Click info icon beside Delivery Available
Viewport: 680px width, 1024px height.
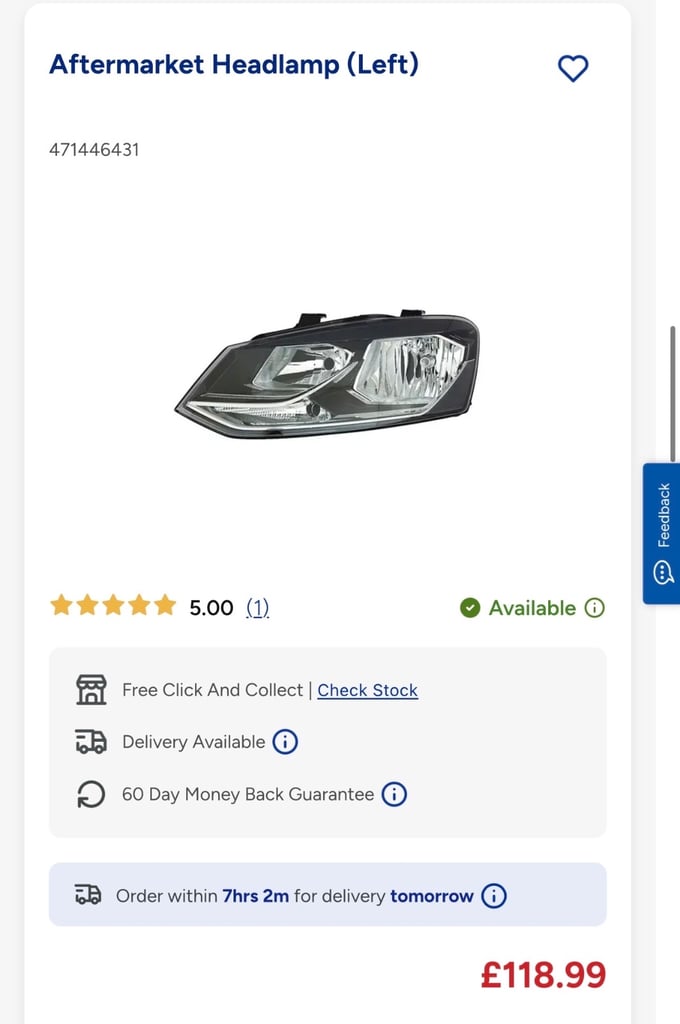285,742
